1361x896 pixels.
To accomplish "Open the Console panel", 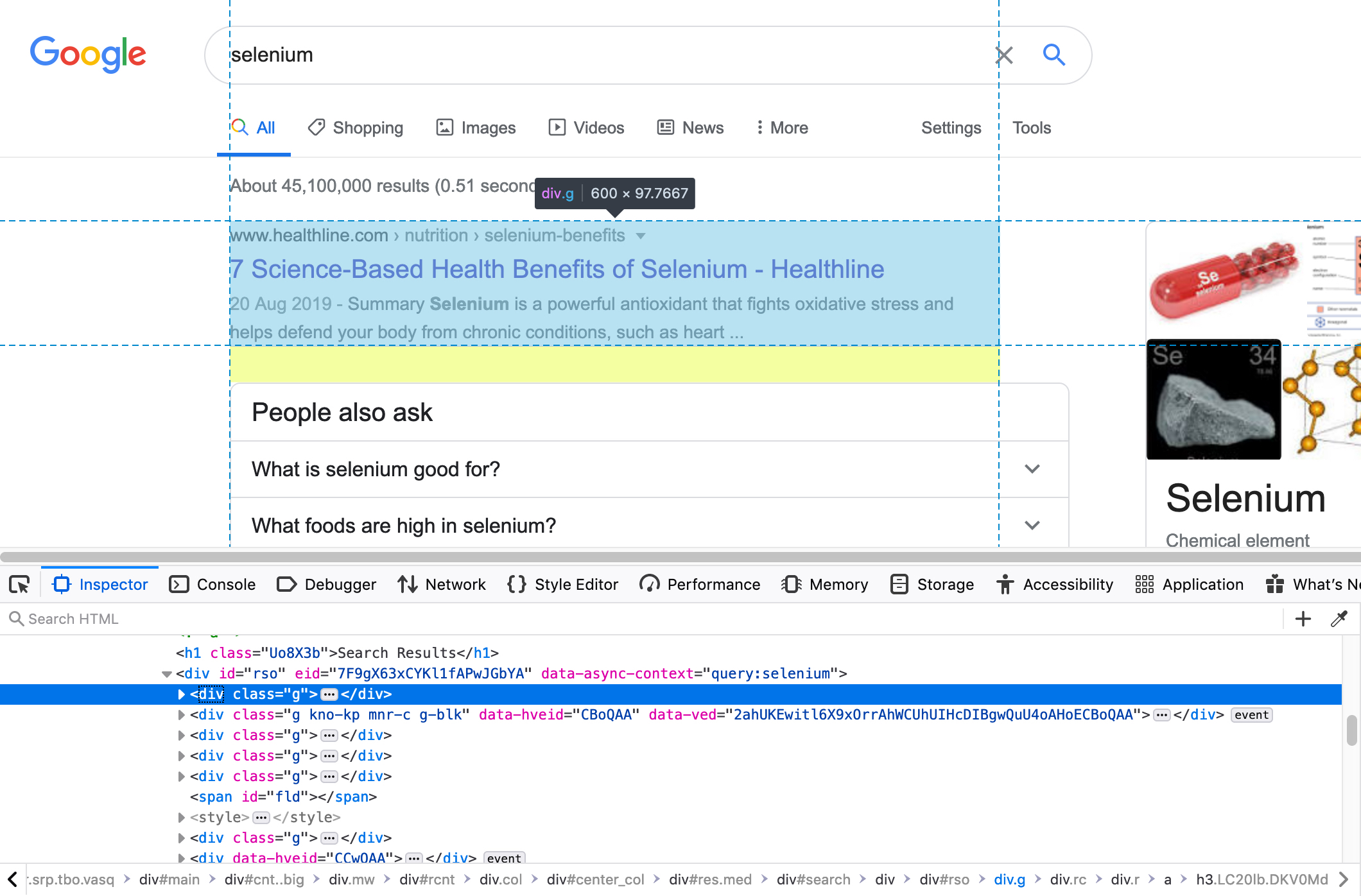I will [212, 585].
